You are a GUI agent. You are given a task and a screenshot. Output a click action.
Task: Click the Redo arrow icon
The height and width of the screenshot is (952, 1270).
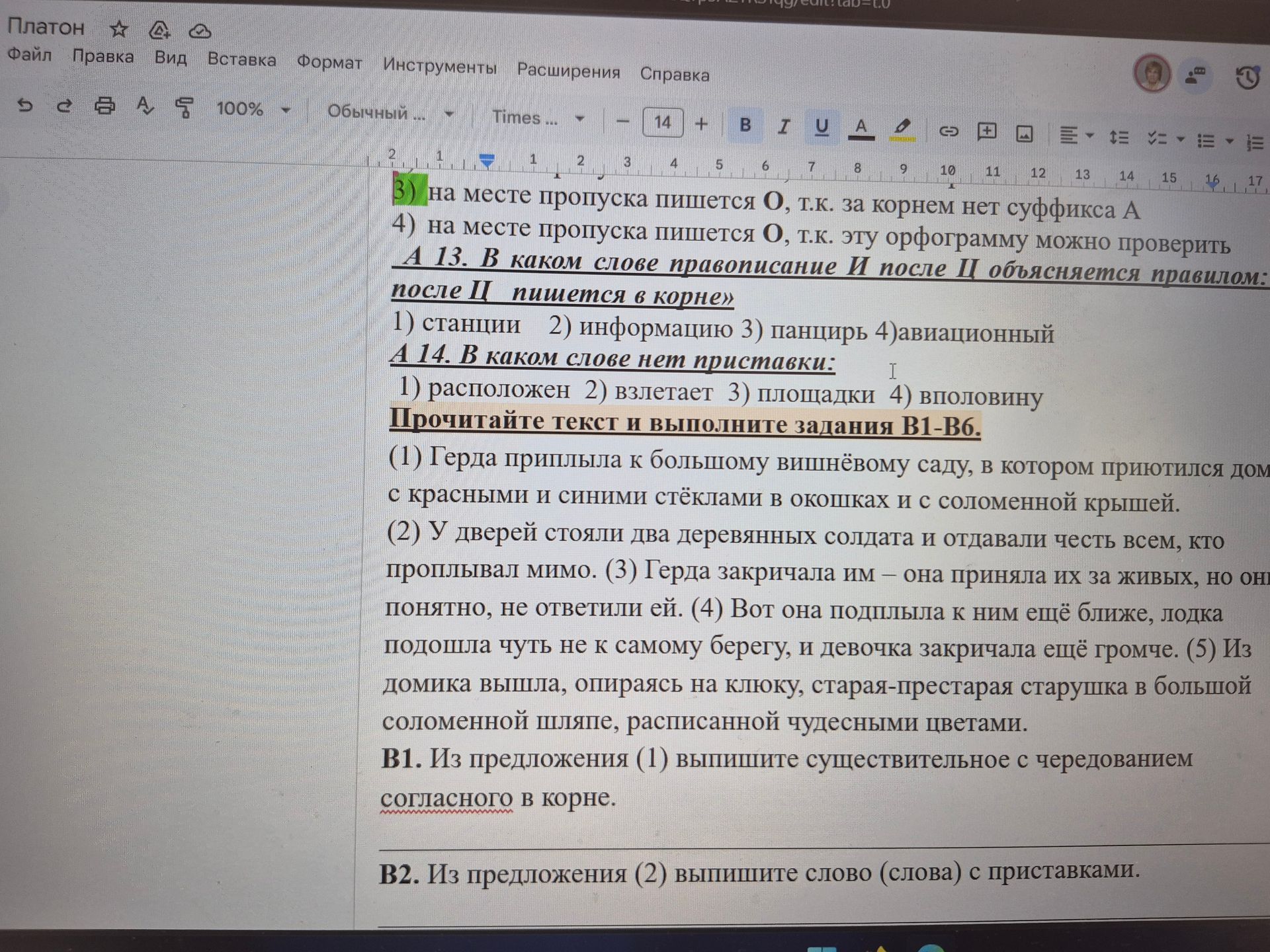pos(64,106)
